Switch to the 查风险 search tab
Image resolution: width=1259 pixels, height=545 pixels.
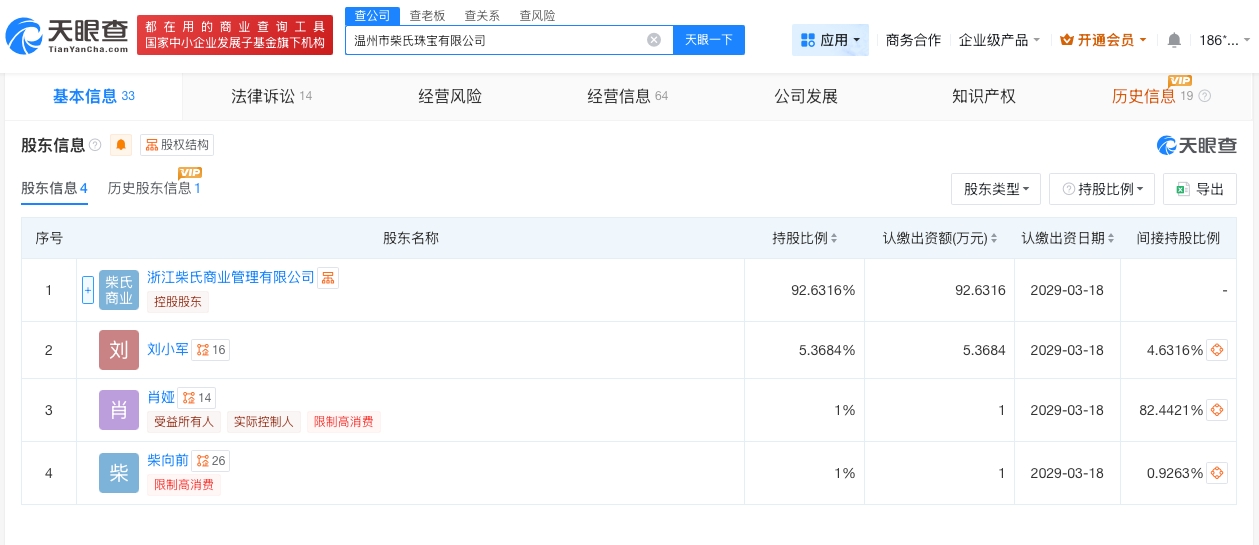[x=537, y=15]
